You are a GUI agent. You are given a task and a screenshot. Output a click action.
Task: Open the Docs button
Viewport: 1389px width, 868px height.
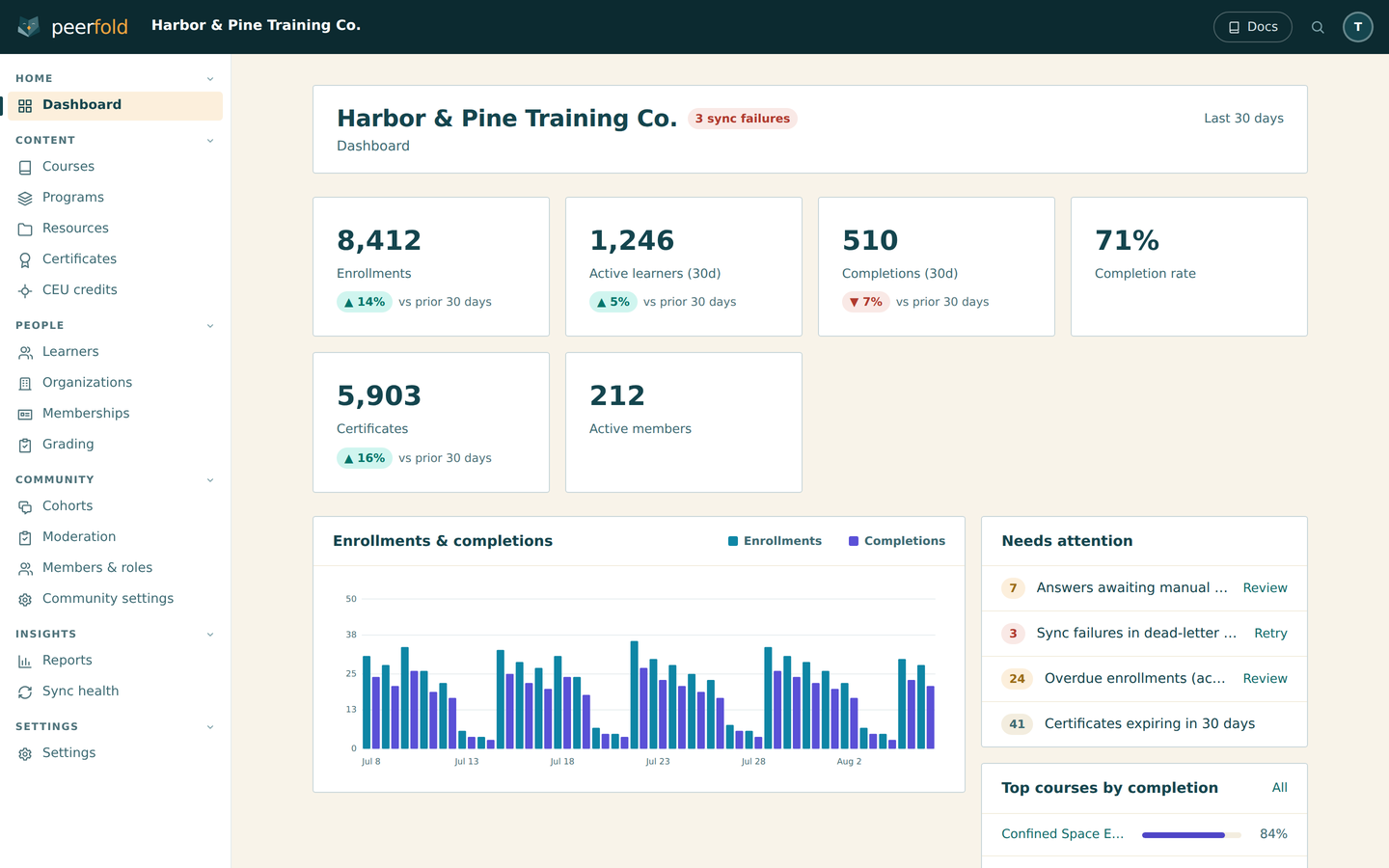click(1252, 27)
